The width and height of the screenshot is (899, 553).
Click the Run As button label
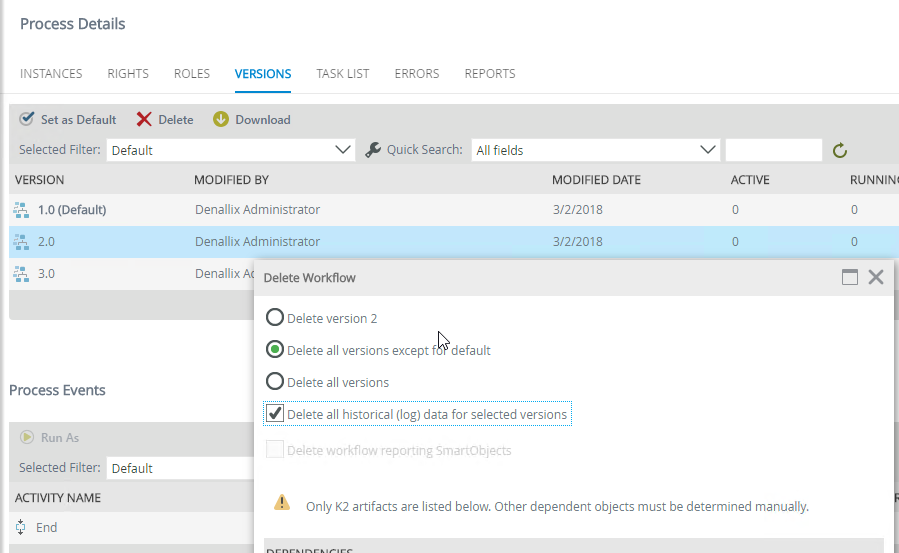[60, 438]
